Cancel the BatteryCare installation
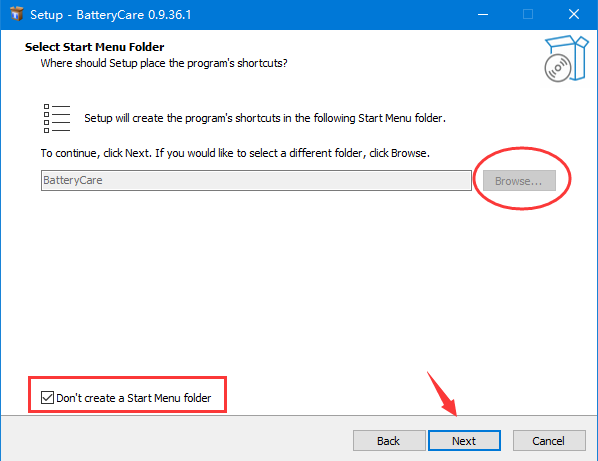This screenshot has width=598, height=461. [549, 441]
